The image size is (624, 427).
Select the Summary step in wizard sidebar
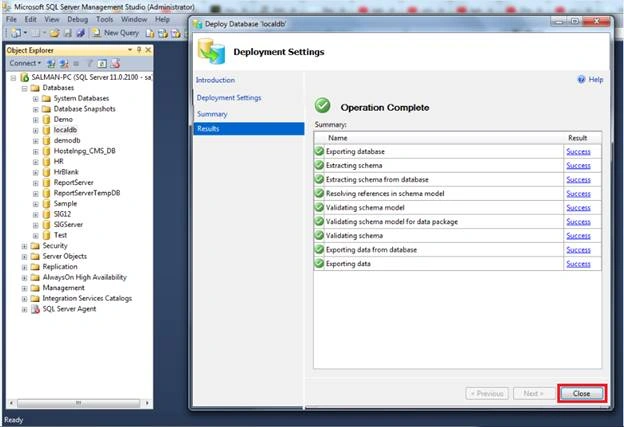pos(212,114)
